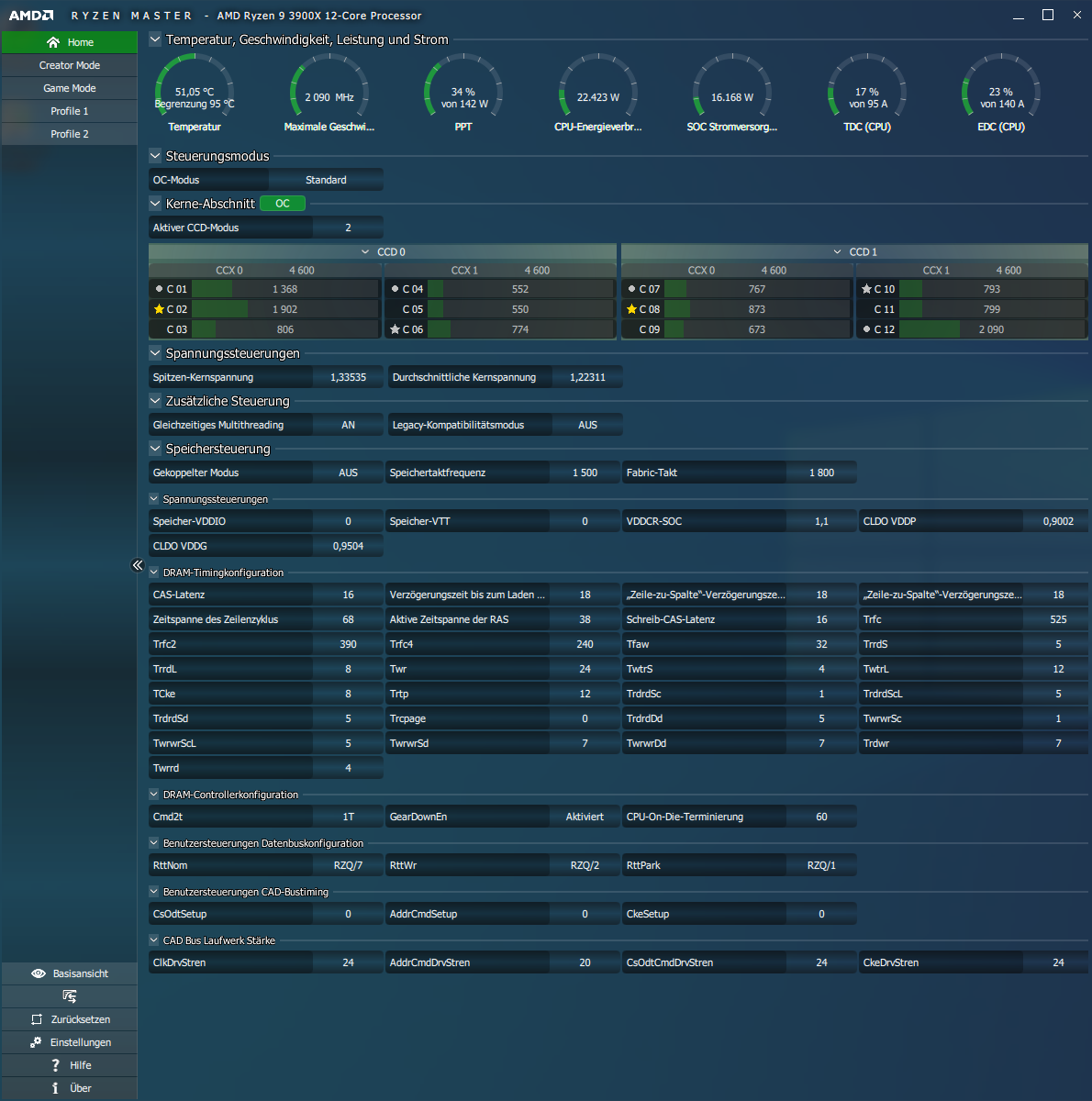This screenshot has width=1092, height=1101.
Task: Collapse the Spannungssteuerungen section under Kerne
Action: click(155, 353)
